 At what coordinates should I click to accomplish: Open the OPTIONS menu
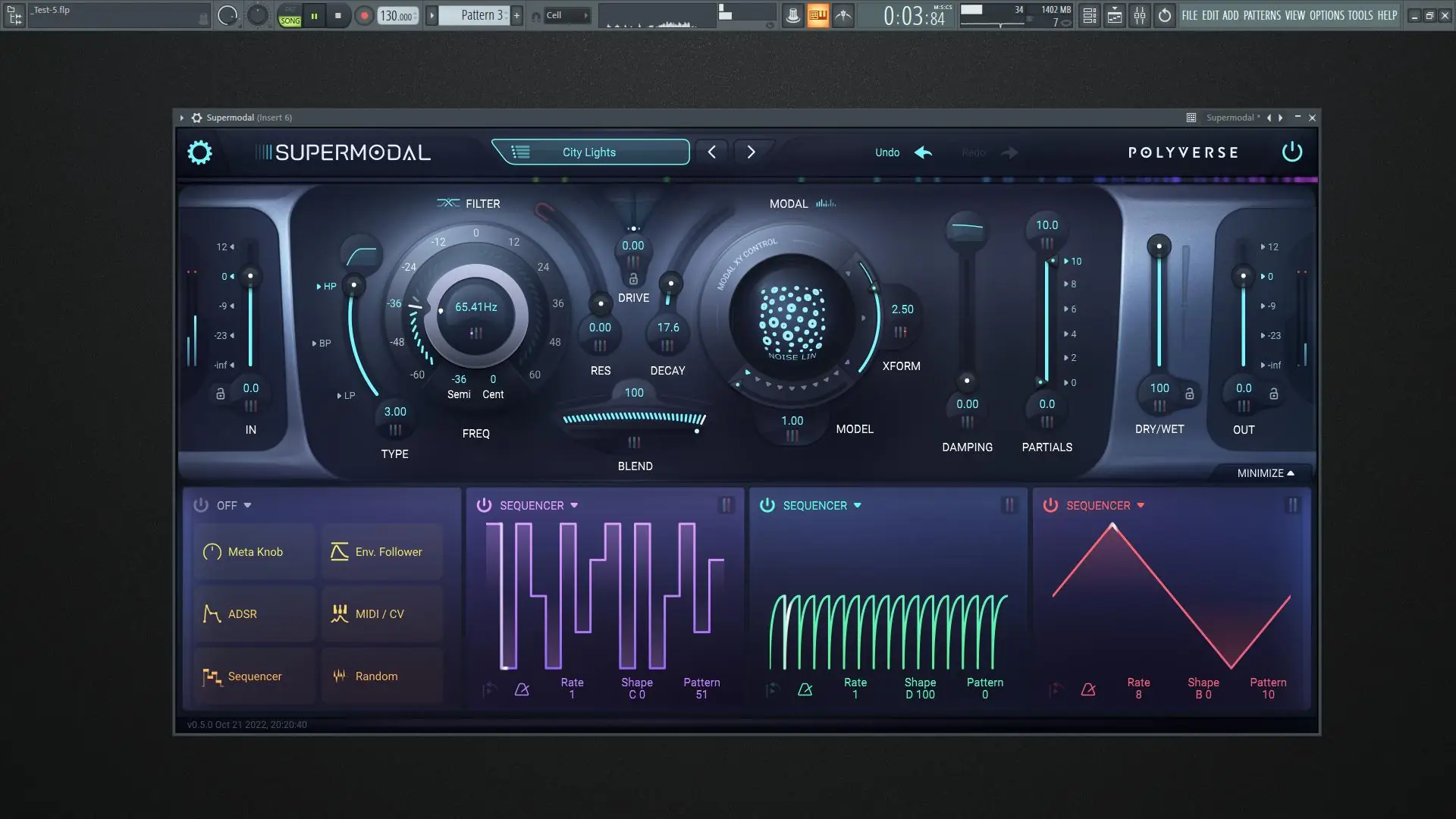tap(1326, 15)
